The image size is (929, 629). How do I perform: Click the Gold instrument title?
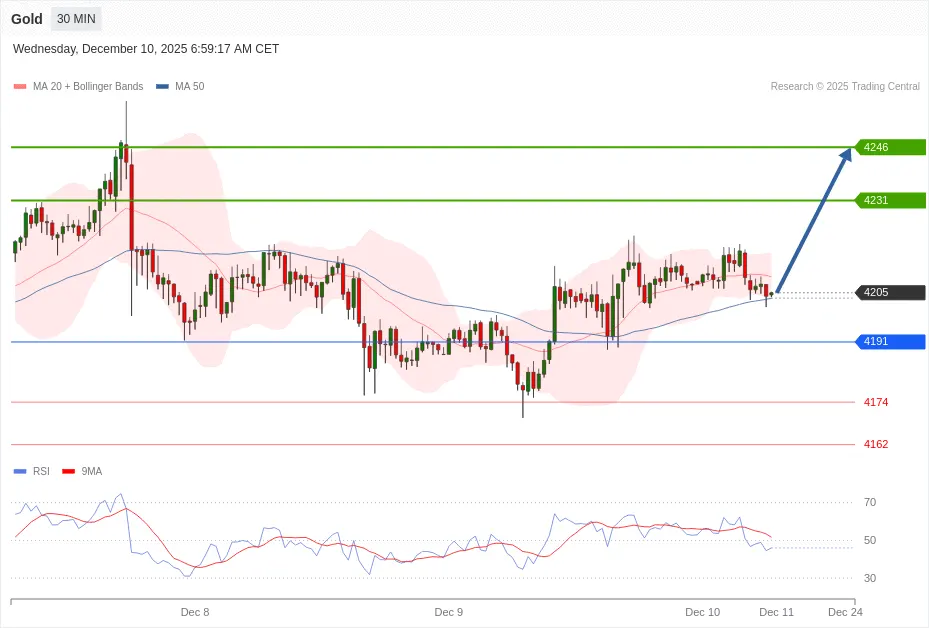[x=27, y=19]
